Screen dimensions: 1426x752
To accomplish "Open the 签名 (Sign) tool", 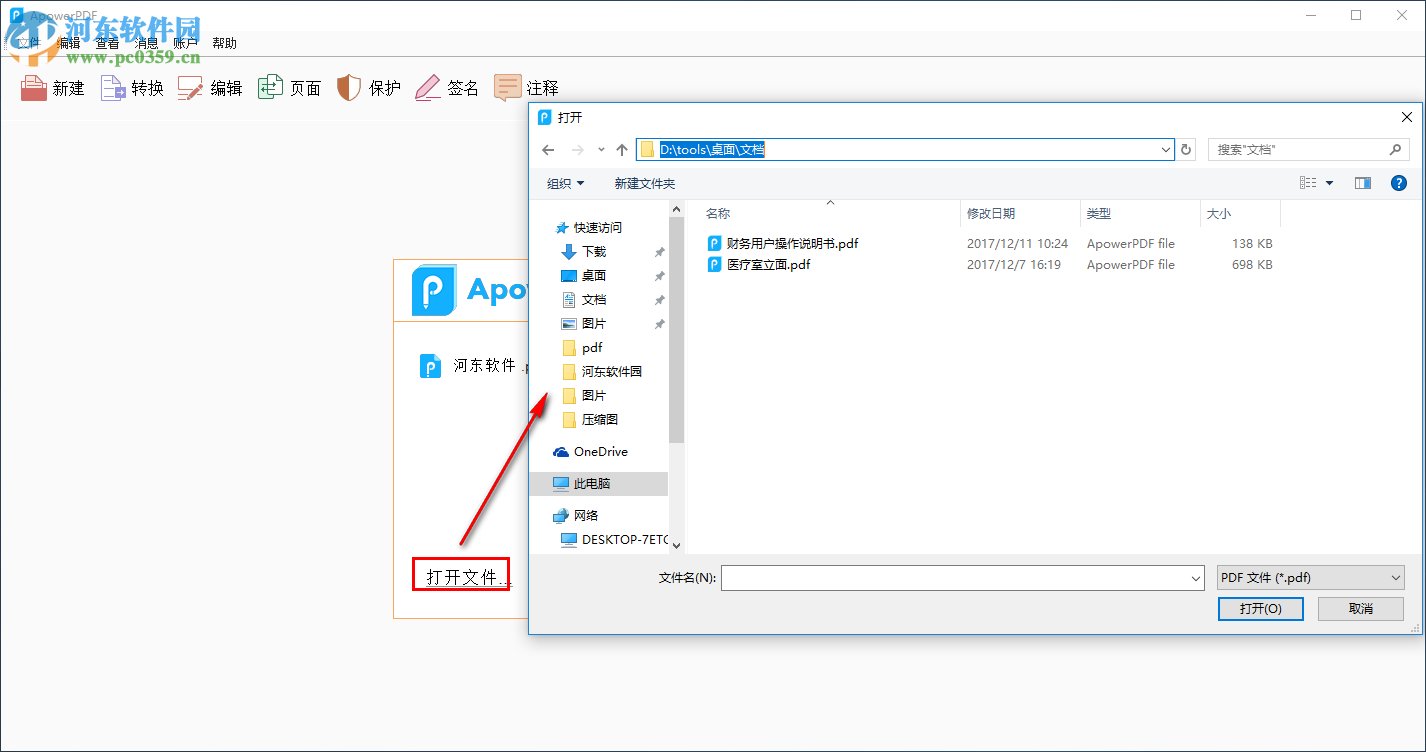I will (x=446, y=88).
